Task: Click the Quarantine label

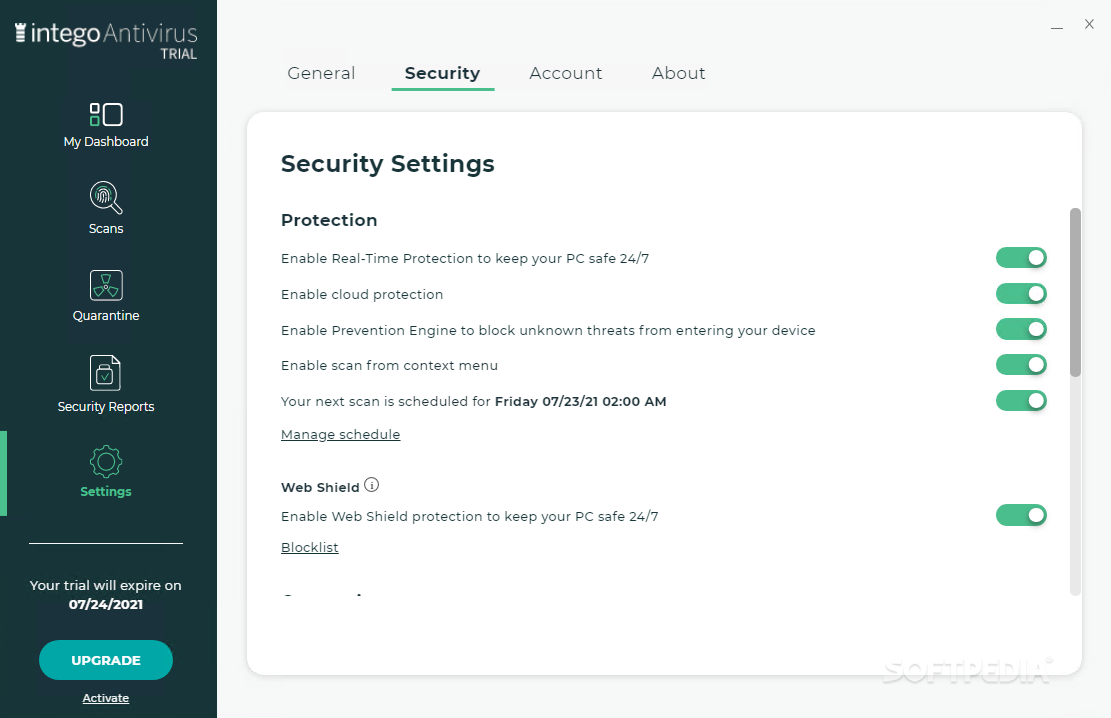Action: coord(106,315)
